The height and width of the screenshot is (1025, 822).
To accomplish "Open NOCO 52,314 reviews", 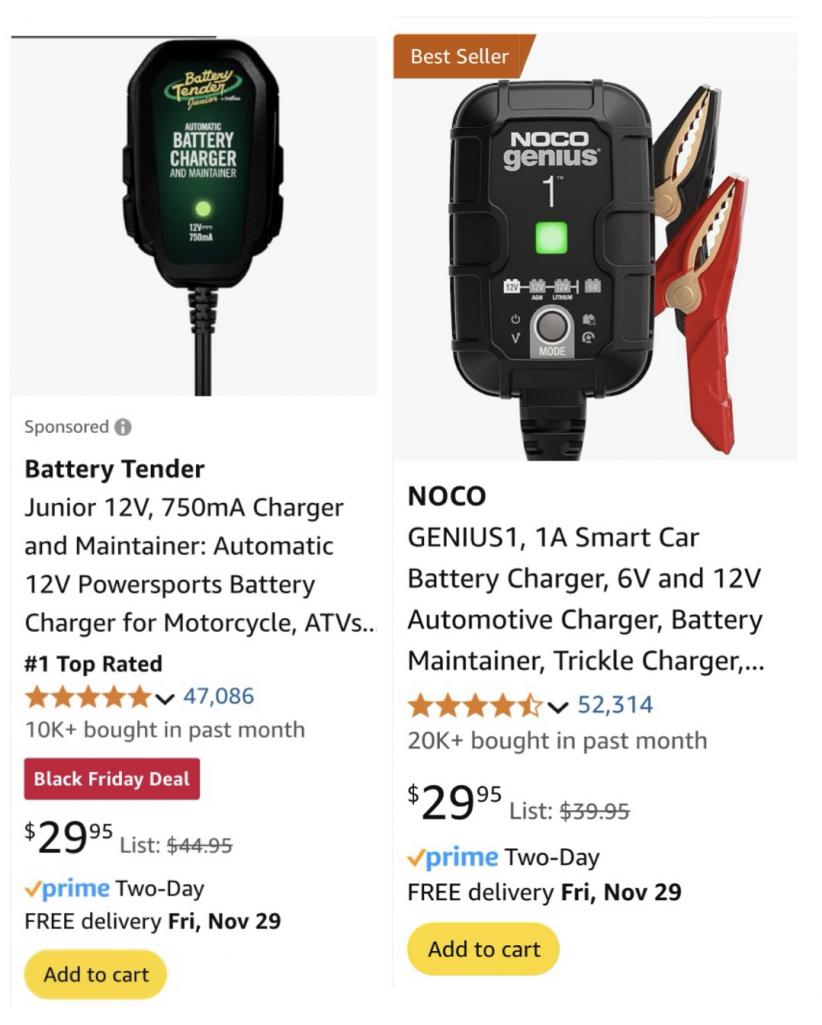I will click(x=615, y=706).
